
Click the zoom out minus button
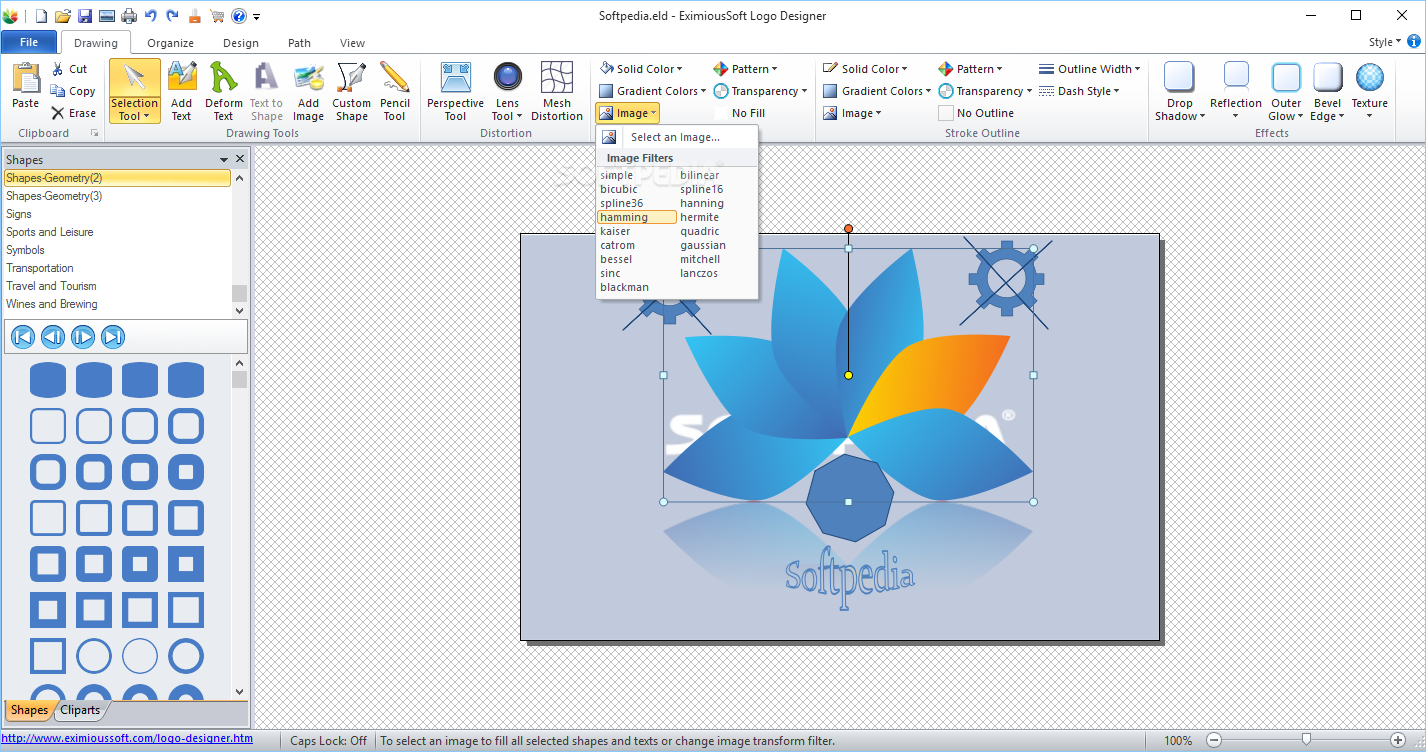[x=1214, y=741]
